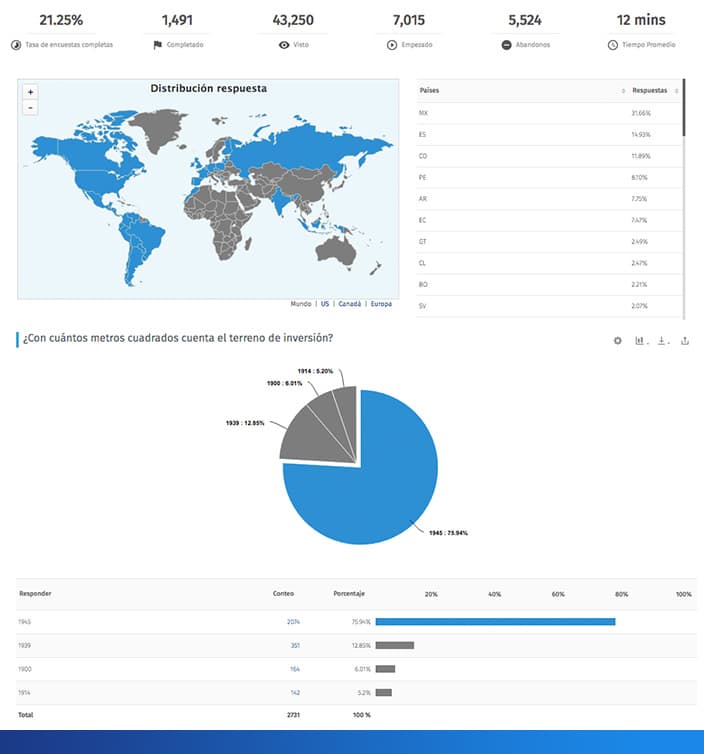Select the AR country row
704x754 pixels.
[549, 199]
